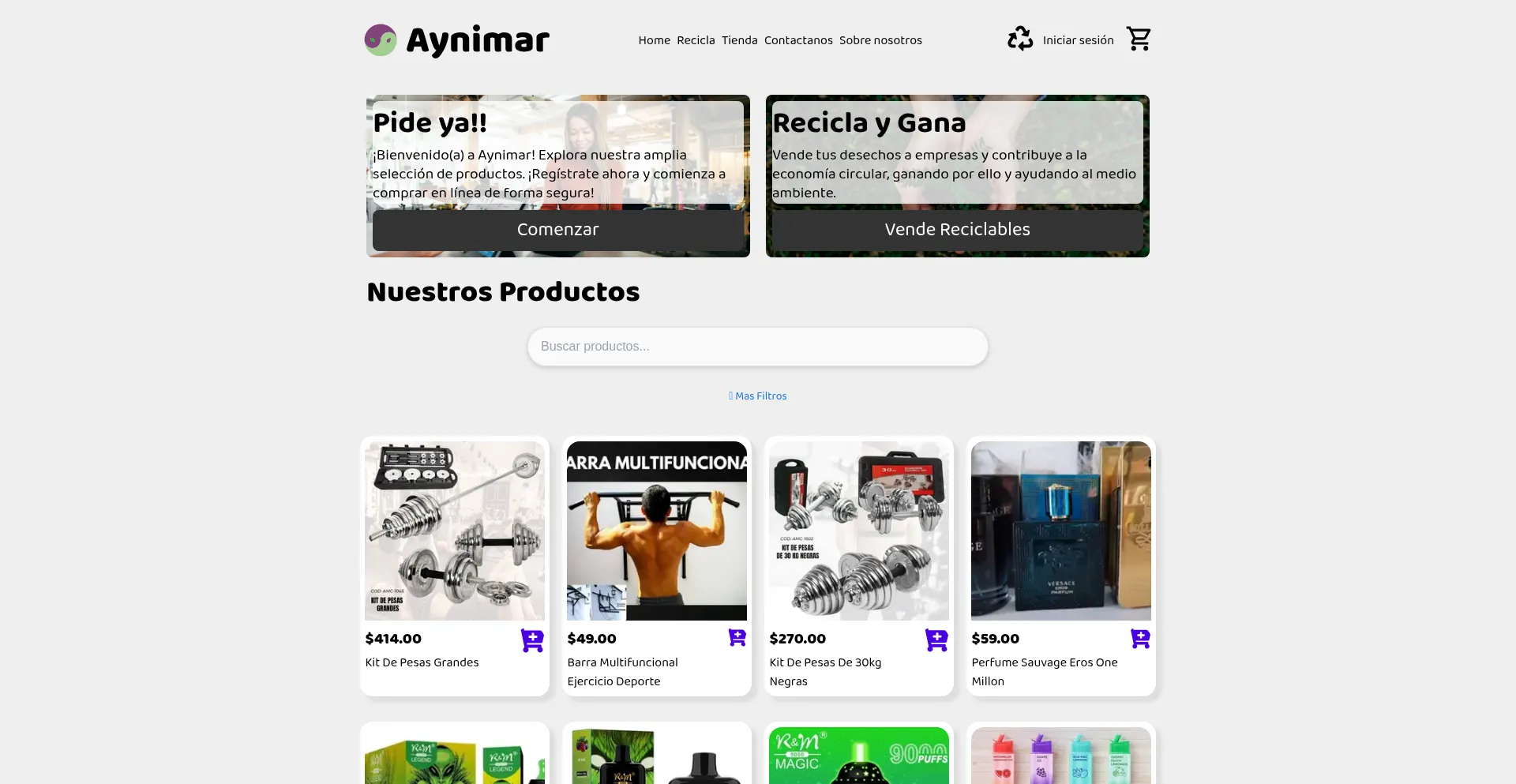Click the Aynimar brand name text
This screenshot has width=1516, height=784.
478,40
